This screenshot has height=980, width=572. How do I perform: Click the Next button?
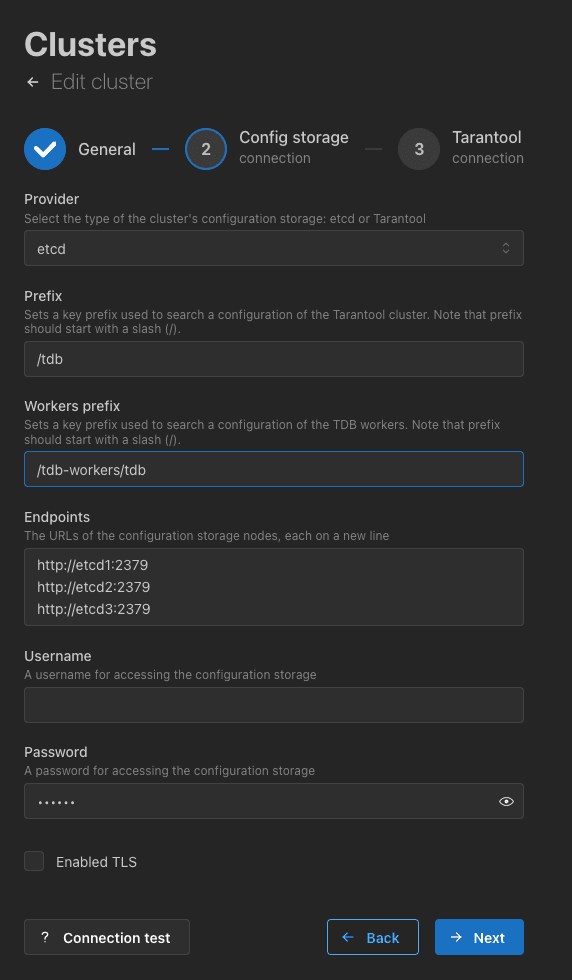(x=479, y=937)
